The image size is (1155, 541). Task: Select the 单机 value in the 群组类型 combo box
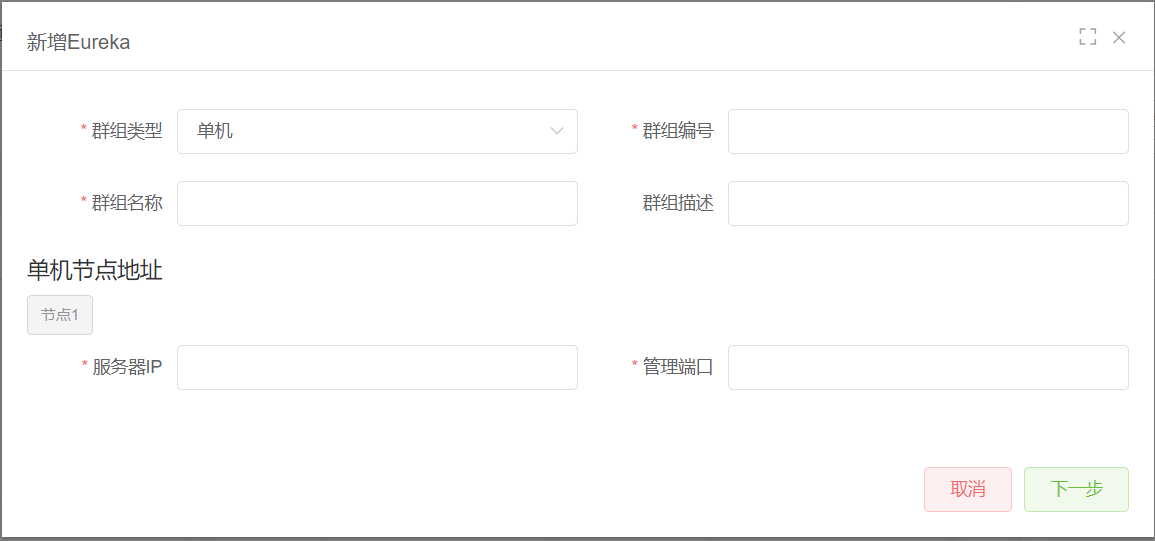pos(215,132)
